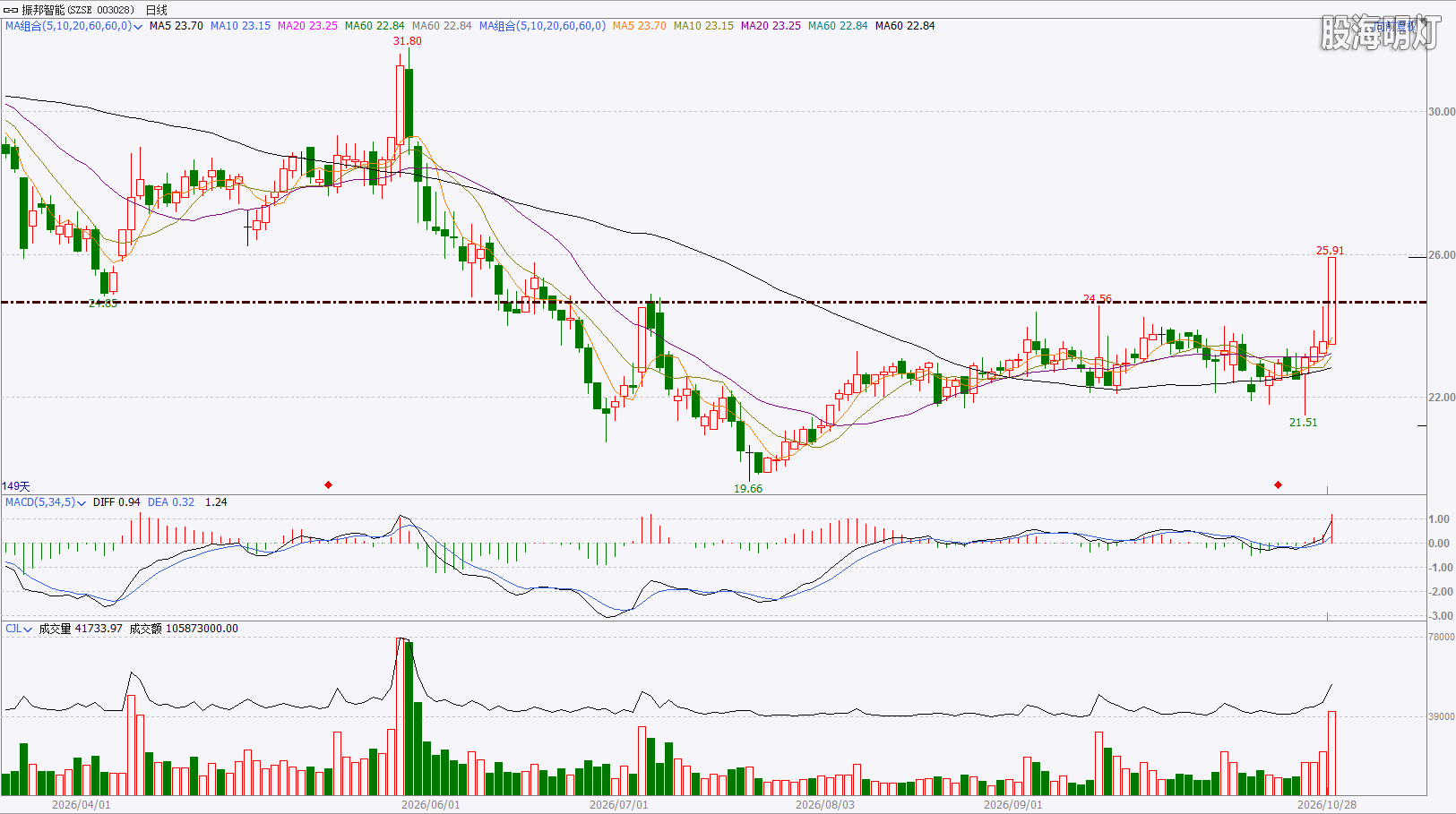The image size is (1456, 814).
Task: Click the 31.80 high price label
Action: point(407,41)
